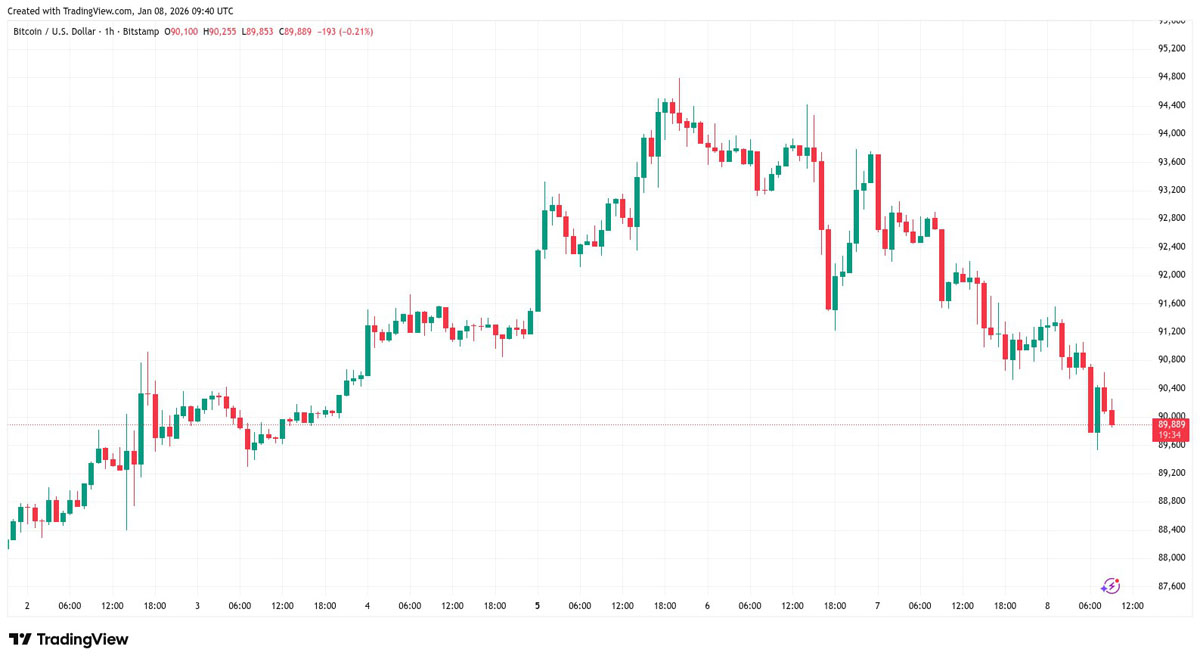The height and width of the screenshot is (662, 1200).
Task: Click the close price value C89,889
Action: point(295,32)
